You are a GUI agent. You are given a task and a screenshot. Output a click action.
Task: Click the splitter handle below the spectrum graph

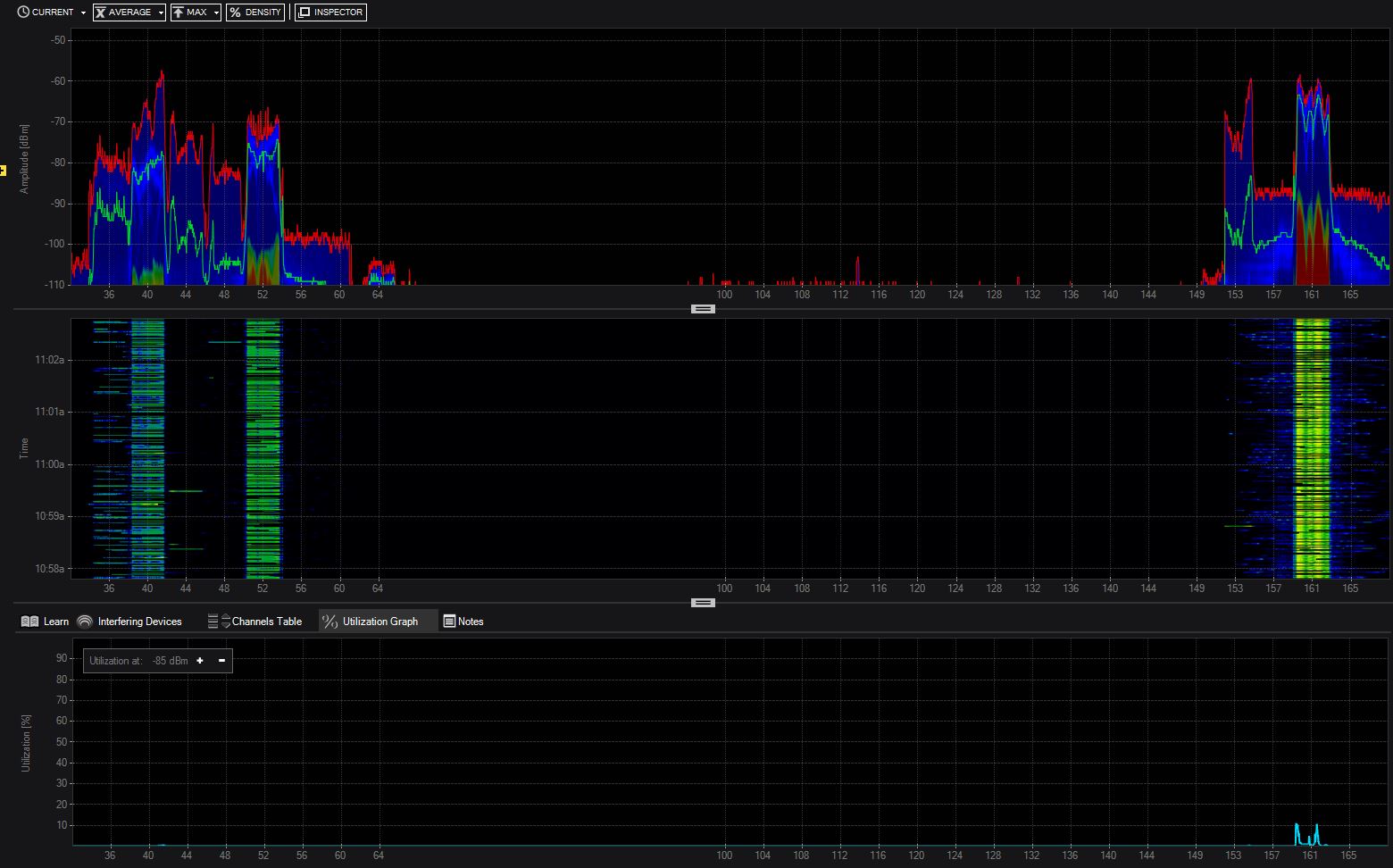pos(703,309)
